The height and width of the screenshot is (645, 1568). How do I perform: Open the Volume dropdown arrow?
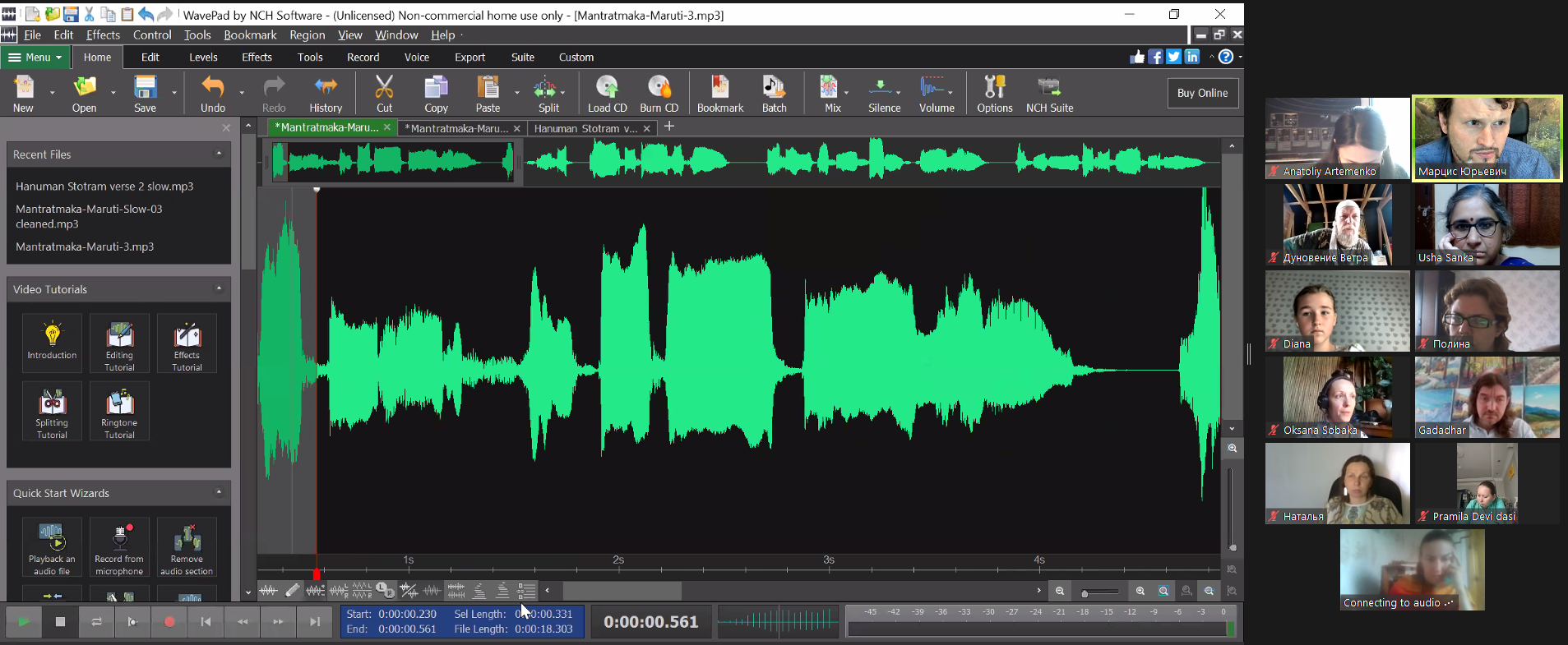coord(951,93)
